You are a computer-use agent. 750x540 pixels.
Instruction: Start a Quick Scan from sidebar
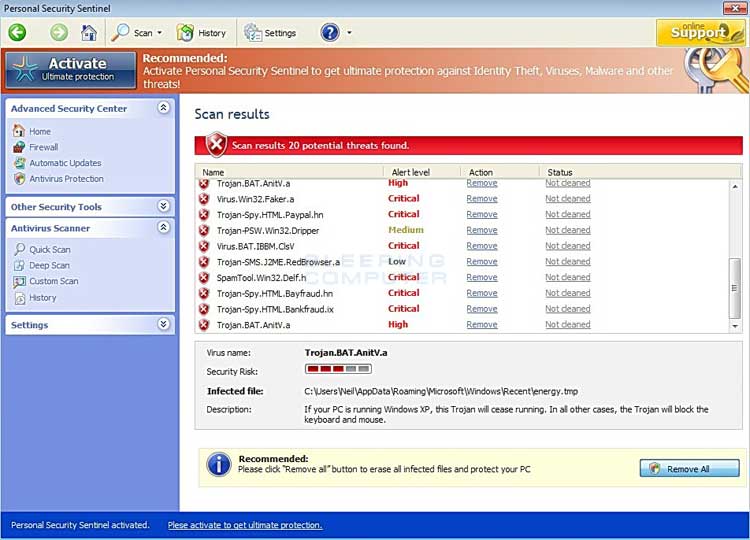point(50,249)
